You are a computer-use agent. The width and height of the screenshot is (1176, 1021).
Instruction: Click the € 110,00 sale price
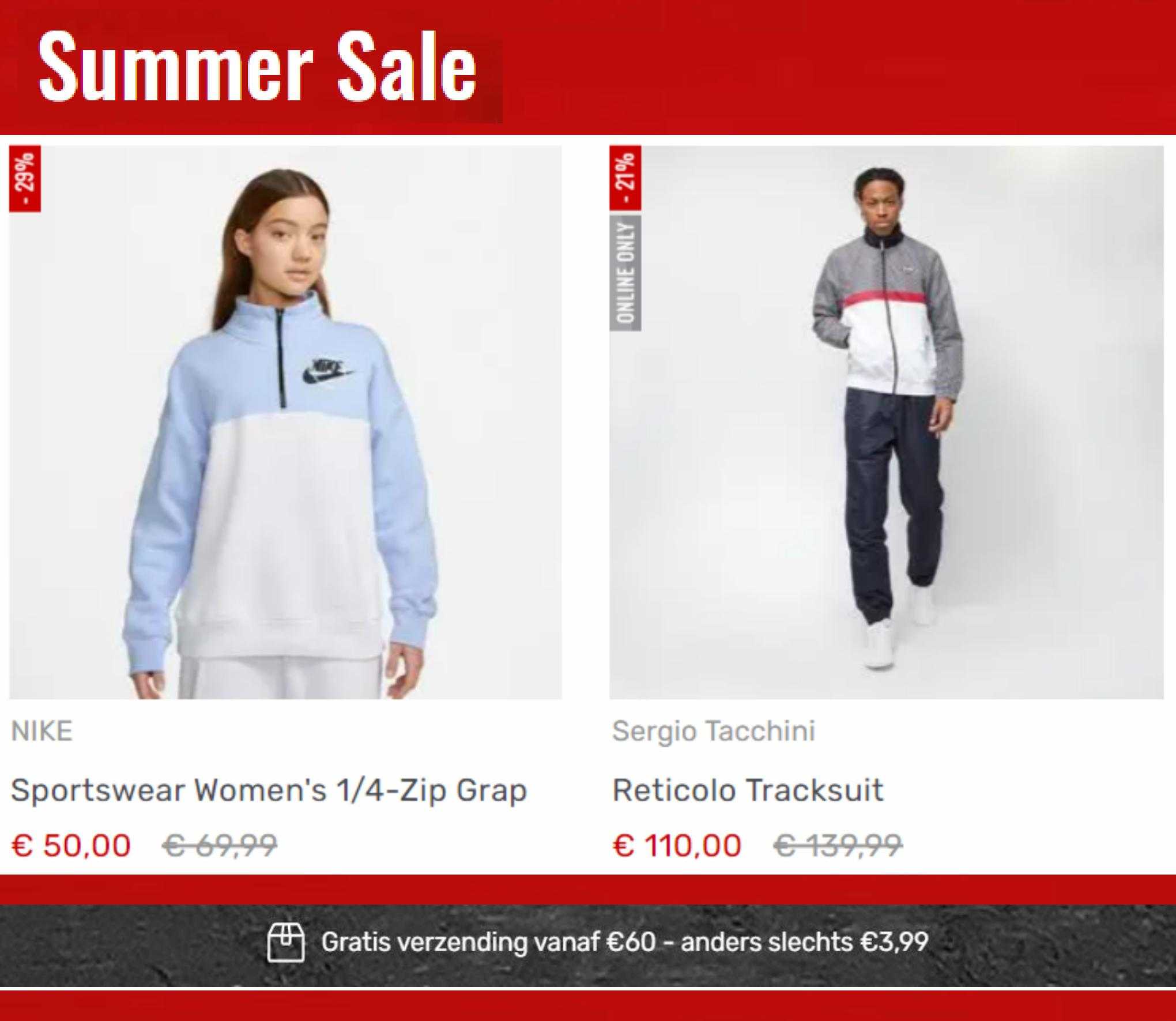point(677,846)
